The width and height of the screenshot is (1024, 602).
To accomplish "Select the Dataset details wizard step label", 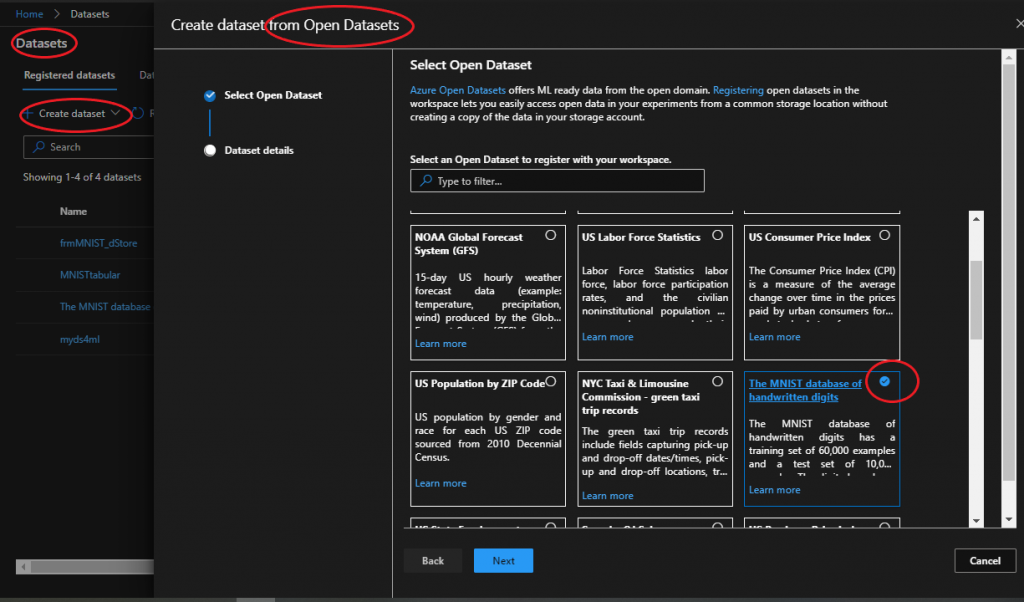I will 259,150.
